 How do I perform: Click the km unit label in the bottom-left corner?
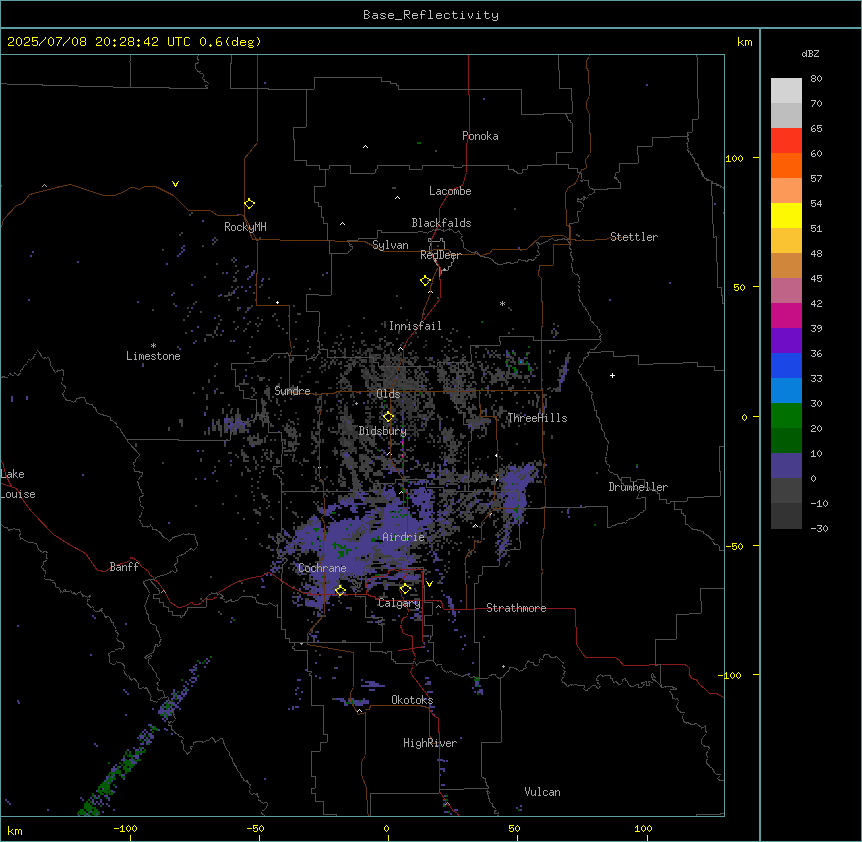point(15,831)
